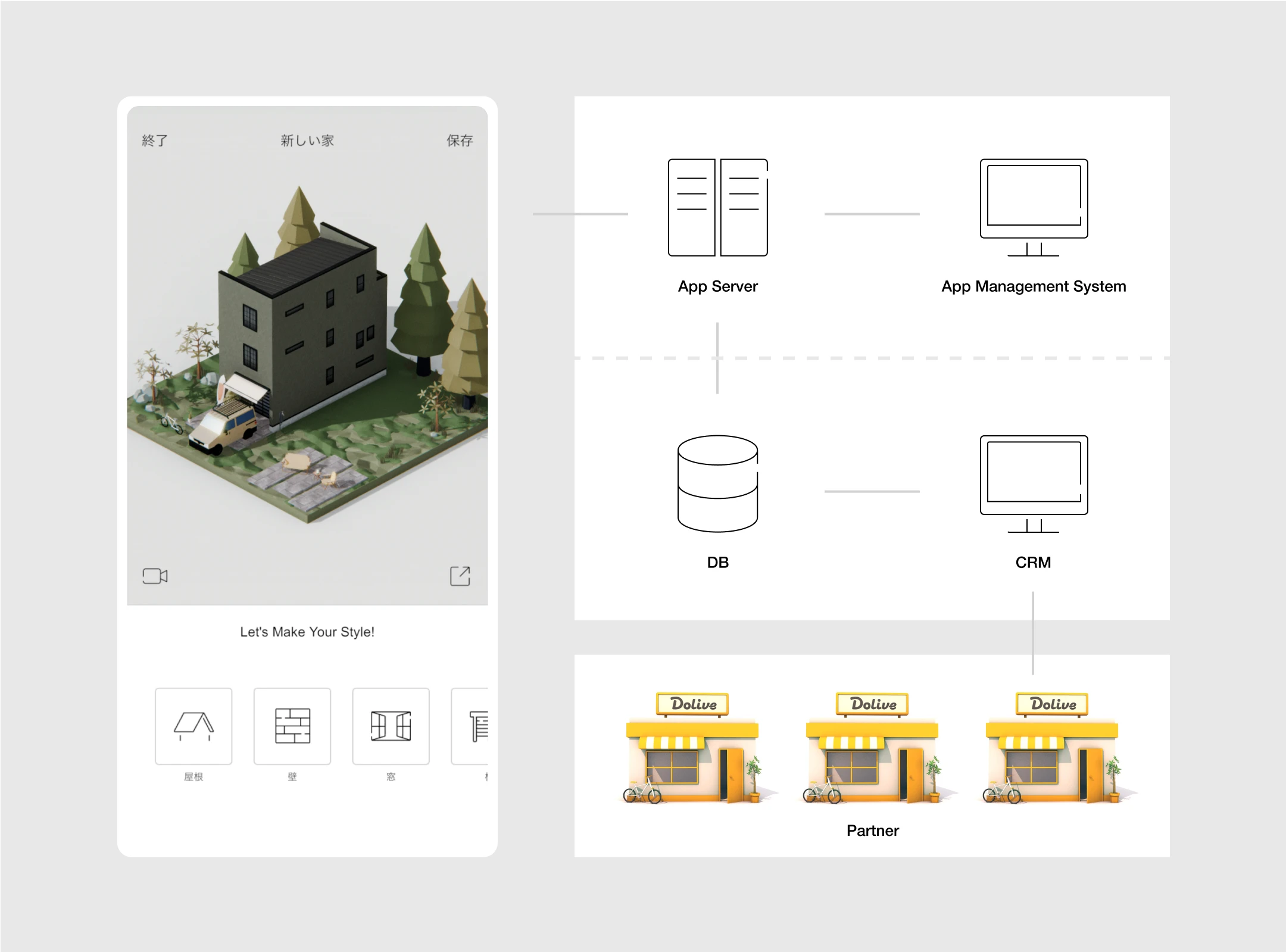Viewport: 1286px width, 952px height.
Task: Select the roof (屋根) icon tile
Action: tap(193, 726)
